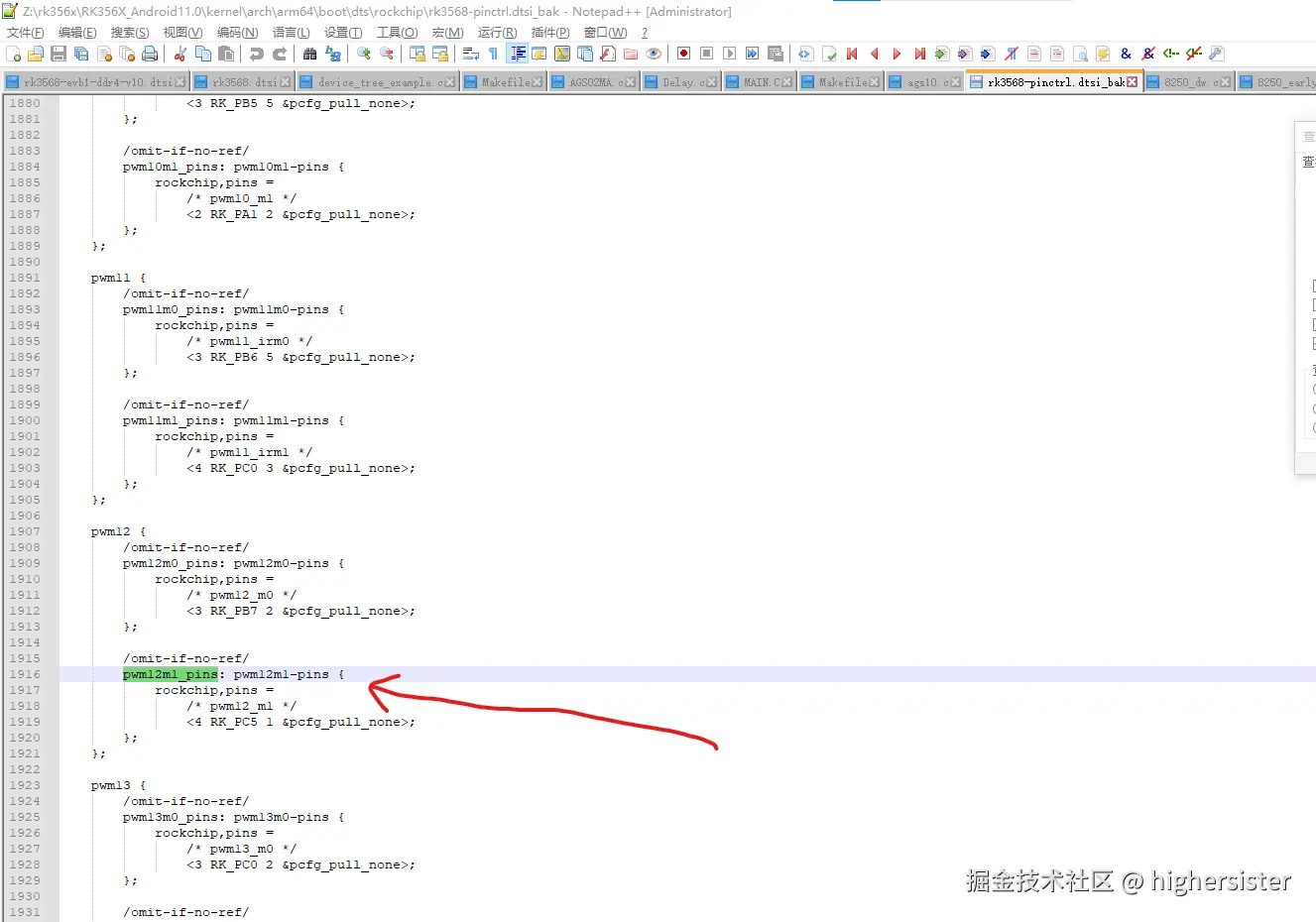1316x922 pixels.
Task: Close the Delay.c tab
Action: coord(711,82)
